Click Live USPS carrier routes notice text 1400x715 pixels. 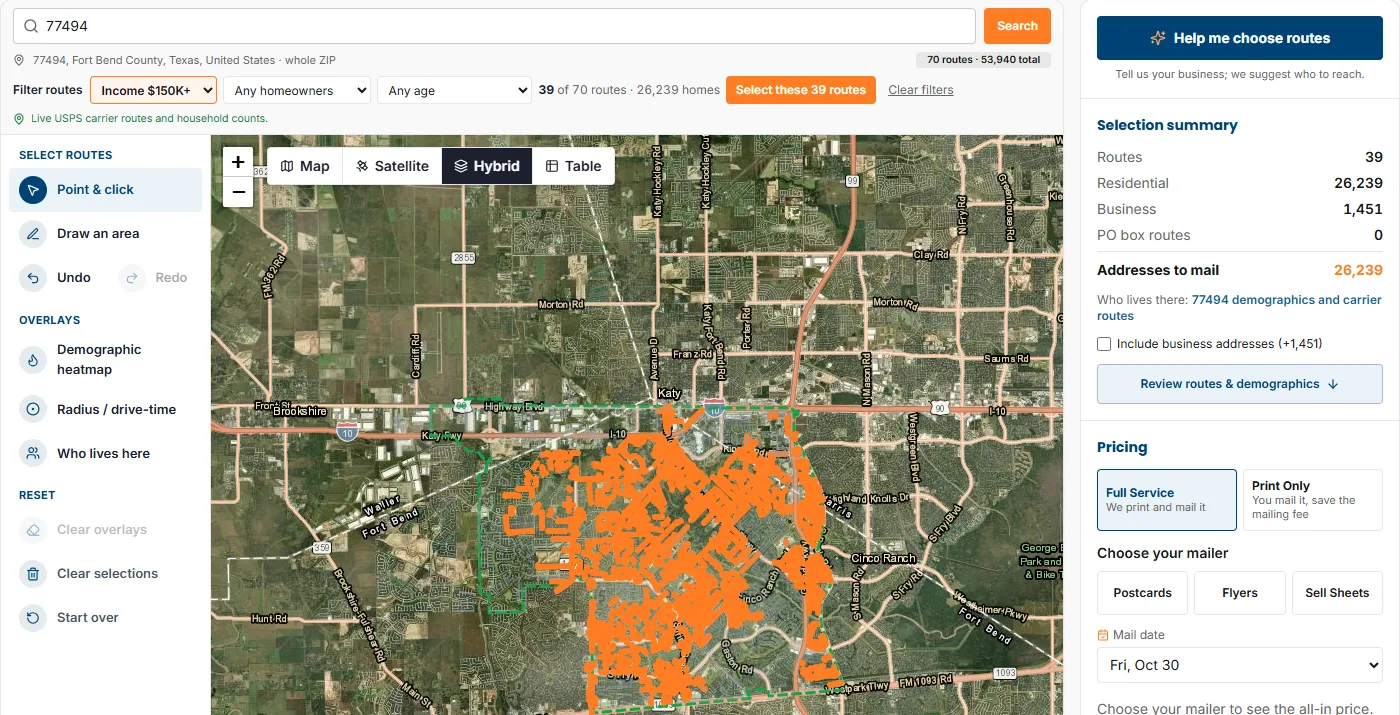[149, 118]
